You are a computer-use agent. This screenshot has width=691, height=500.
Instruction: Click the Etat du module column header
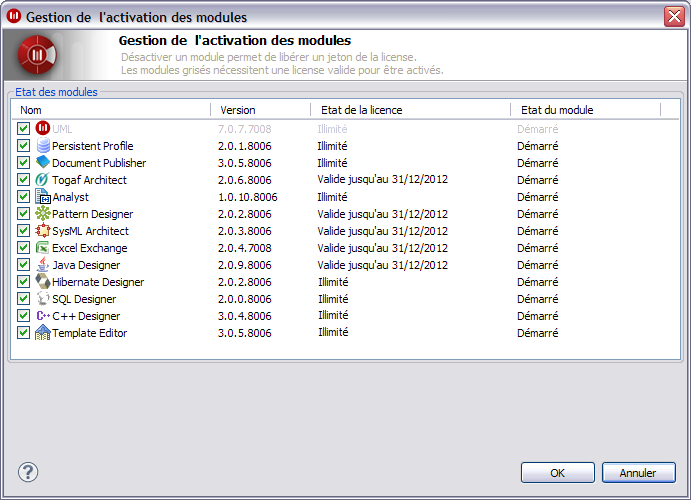tap(585, 110)
